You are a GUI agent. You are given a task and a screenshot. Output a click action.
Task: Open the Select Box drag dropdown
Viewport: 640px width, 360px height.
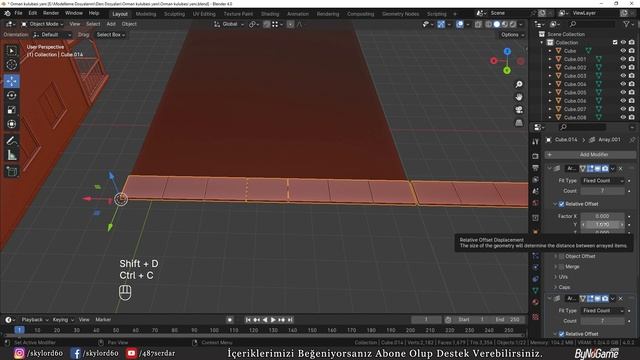click(x=110, y=35)
